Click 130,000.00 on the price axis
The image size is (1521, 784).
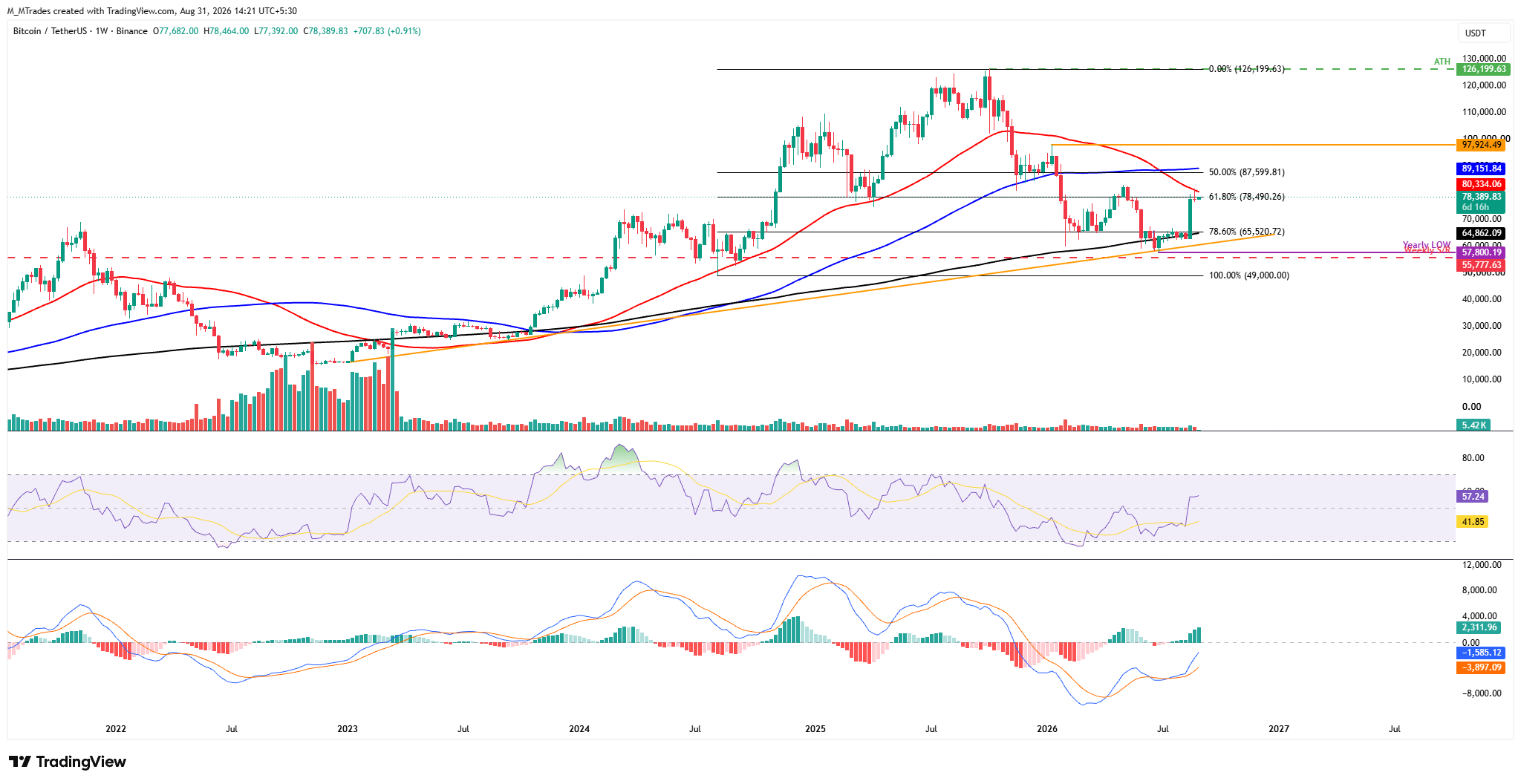[x=1484, y=59]
